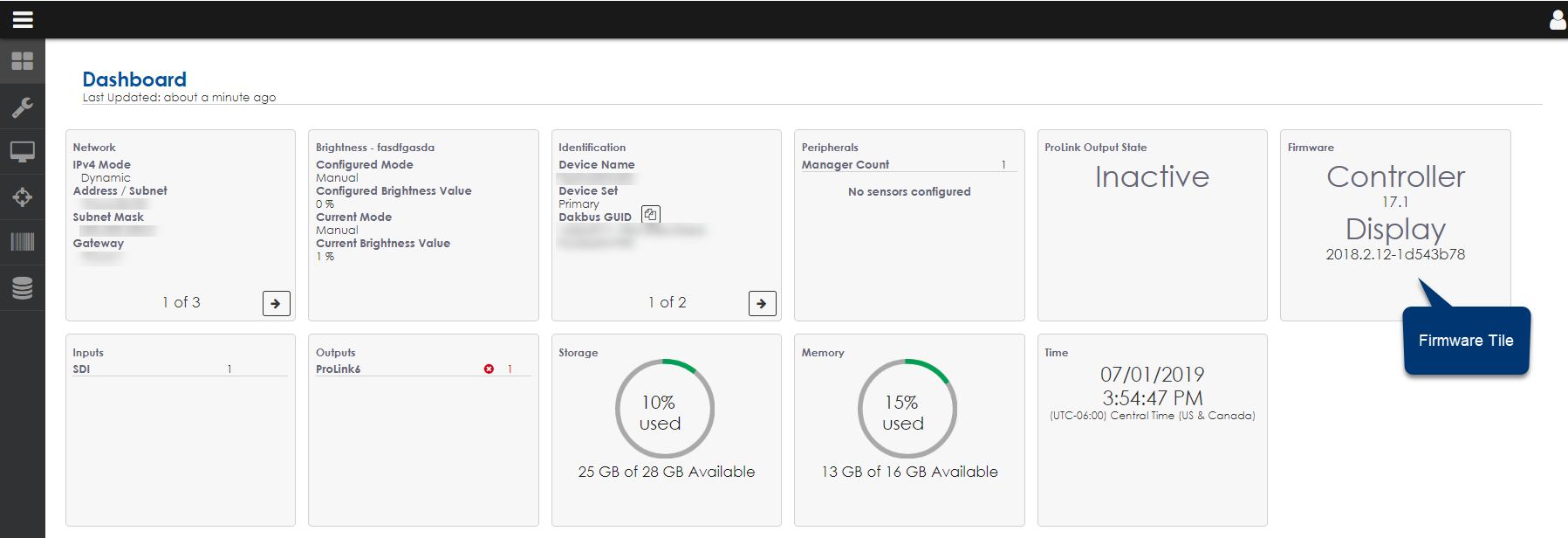This screenshot has height=538, width=1568.
Task: Open the user account icon
Action: pyautogui.click(x=1558, y=19)
